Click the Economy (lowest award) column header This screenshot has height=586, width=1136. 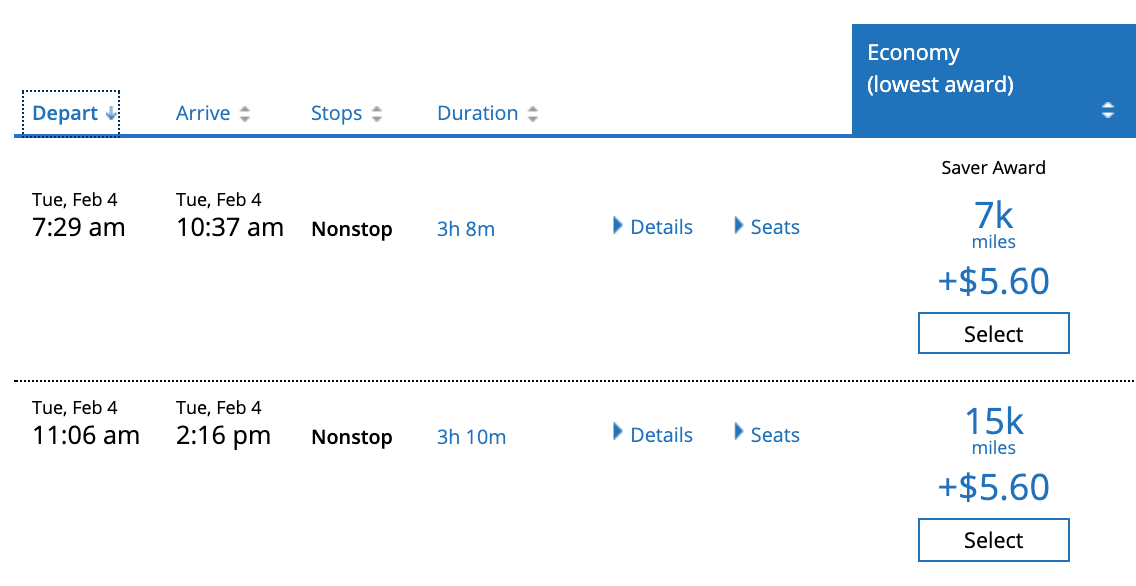[x=940, y=69]
